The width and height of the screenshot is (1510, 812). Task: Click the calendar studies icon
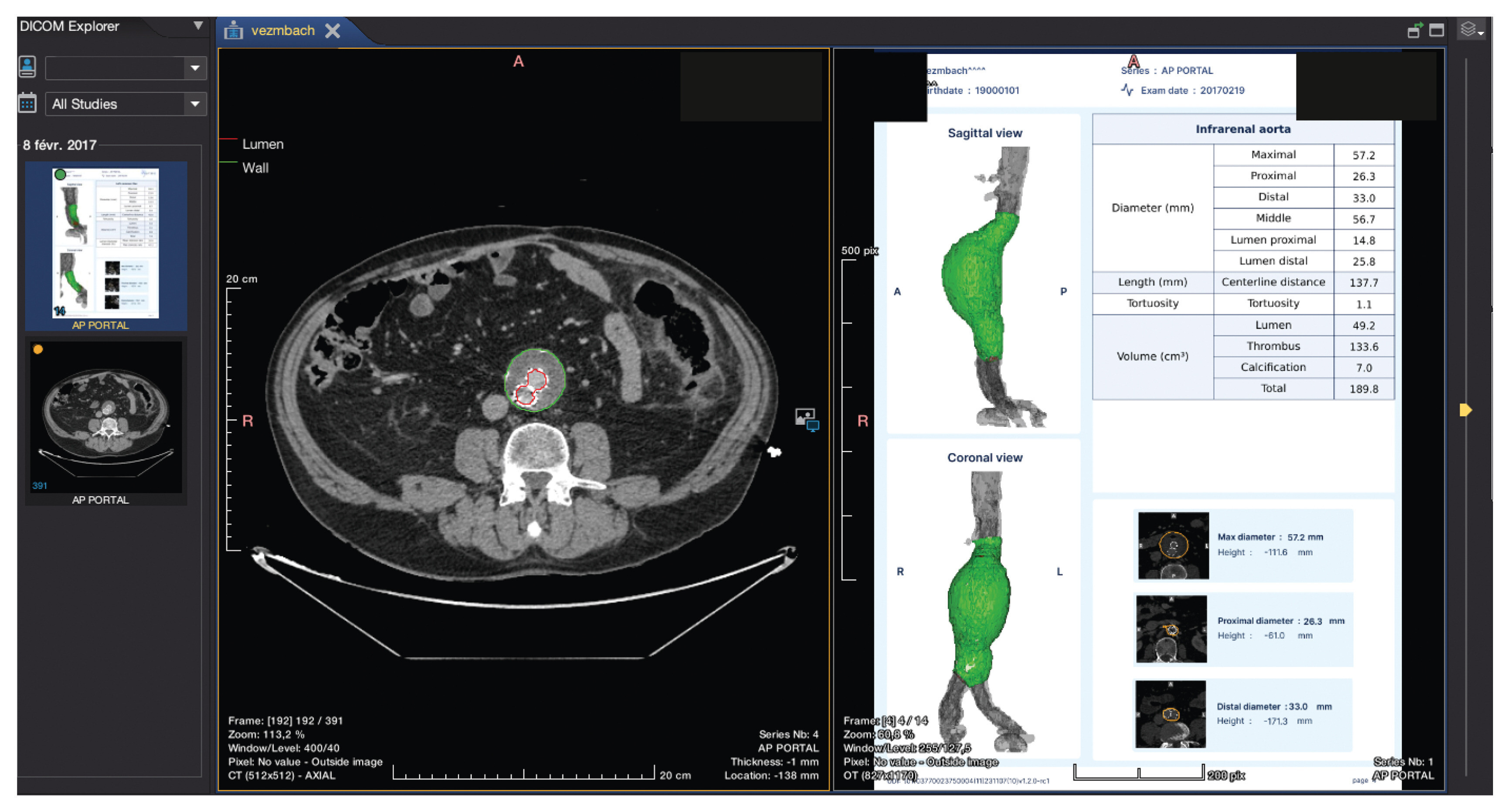pos(27,103)
